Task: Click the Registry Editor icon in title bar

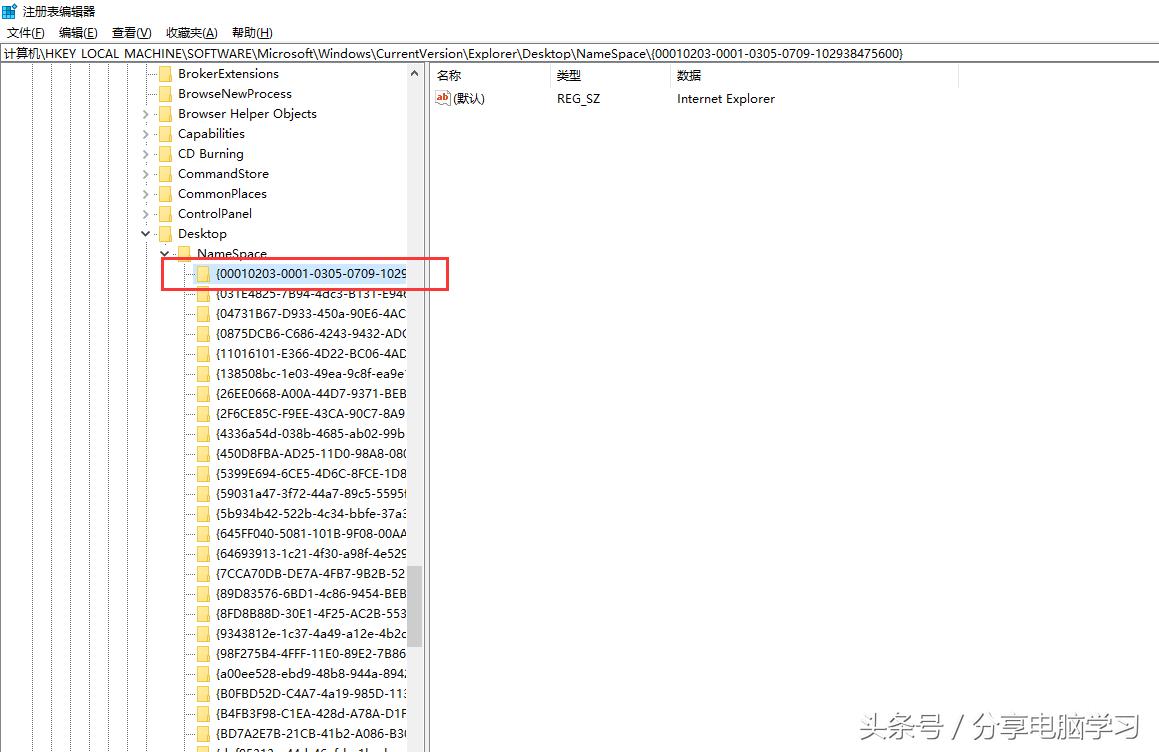Action: tap(10, 10)
